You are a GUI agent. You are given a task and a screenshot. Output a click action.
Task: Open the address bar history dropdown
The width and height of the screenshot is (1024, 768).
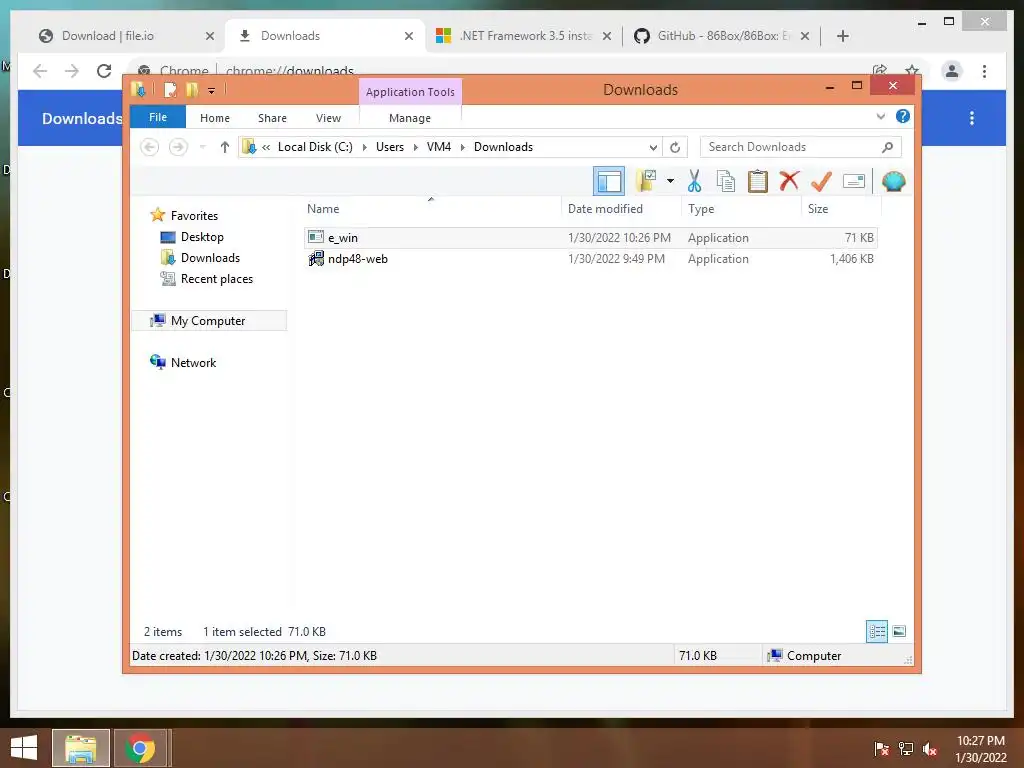(652, 147)
